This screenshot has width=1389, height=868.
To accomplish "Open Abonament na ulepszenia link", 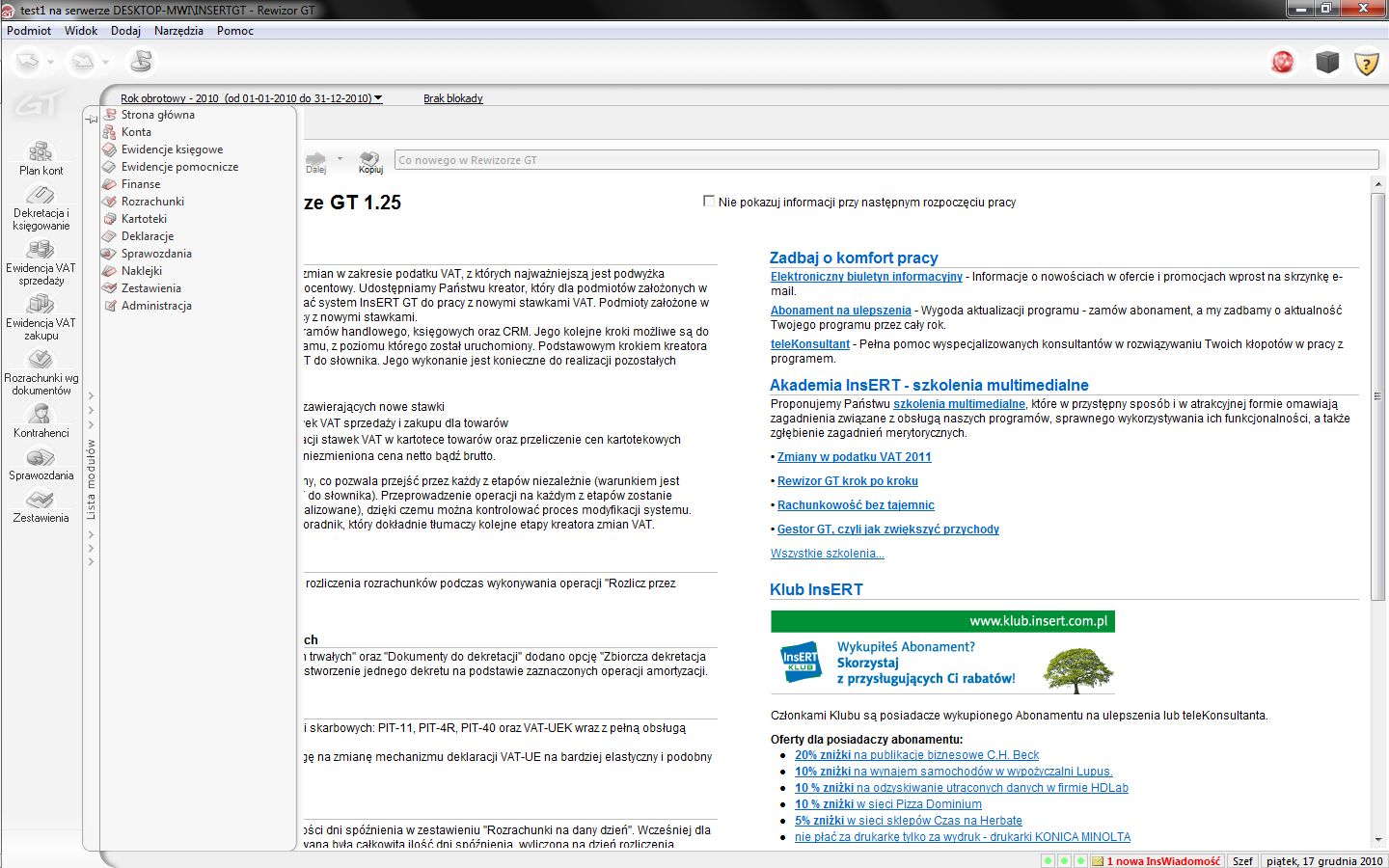I will point(840,311).
